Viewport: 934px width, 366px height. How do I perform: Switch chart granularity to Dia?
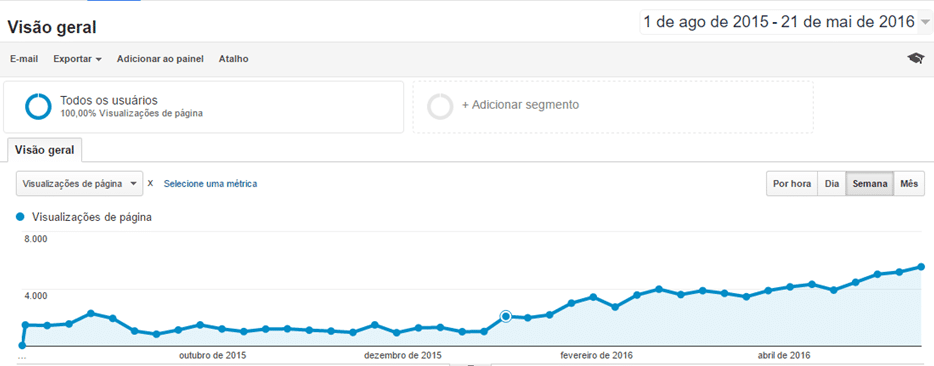click(x=832, y=184)
